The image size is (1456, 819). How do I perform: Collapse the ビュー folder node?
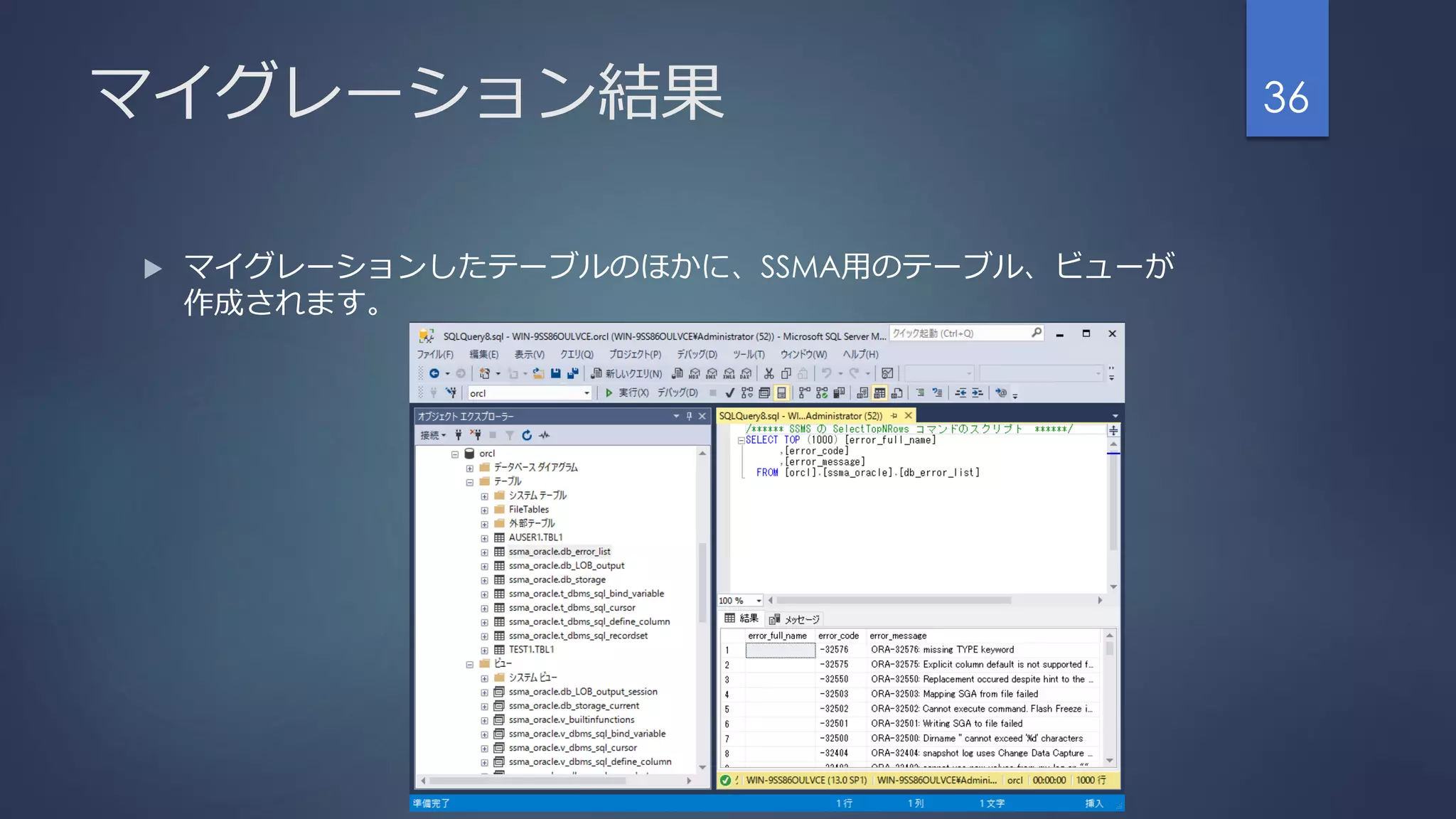[x=469, y=665]
